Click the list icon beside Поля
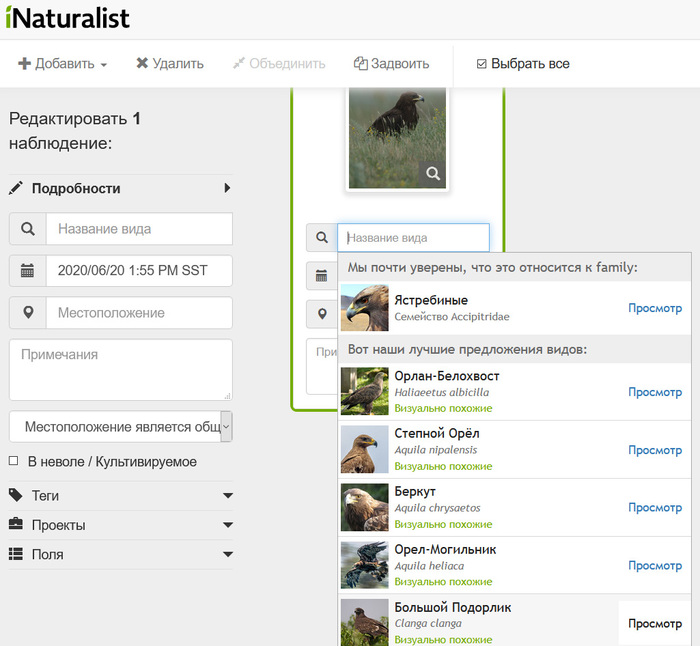 point(16,554)
